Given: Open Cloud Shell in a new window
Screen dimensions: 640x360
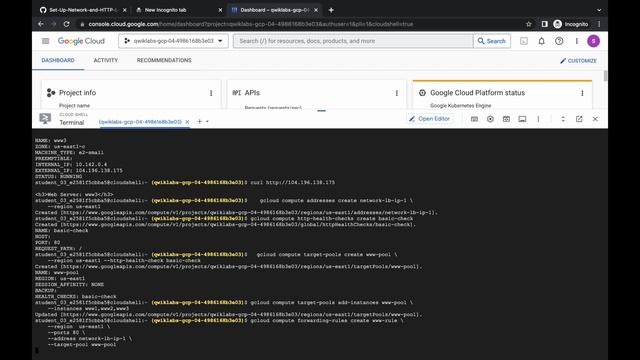Looking at the screenshot, I should coord(579,119).
